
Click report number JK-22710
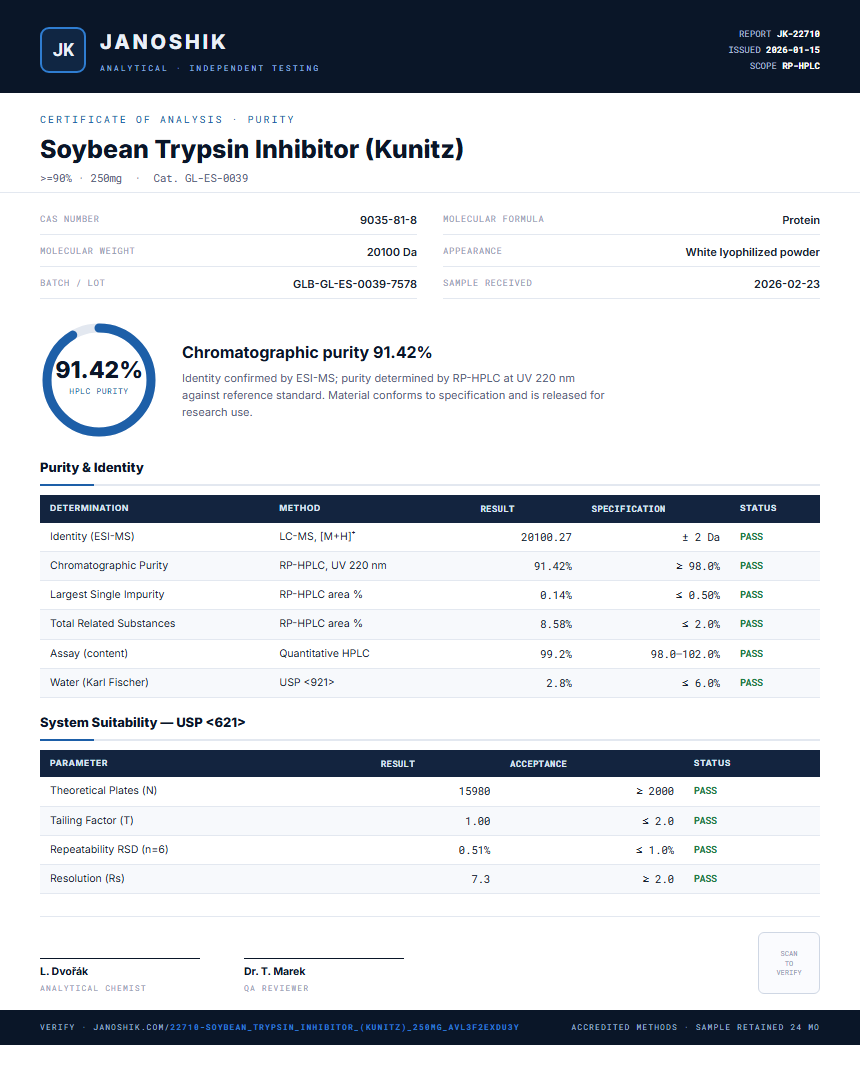point(798,34)
